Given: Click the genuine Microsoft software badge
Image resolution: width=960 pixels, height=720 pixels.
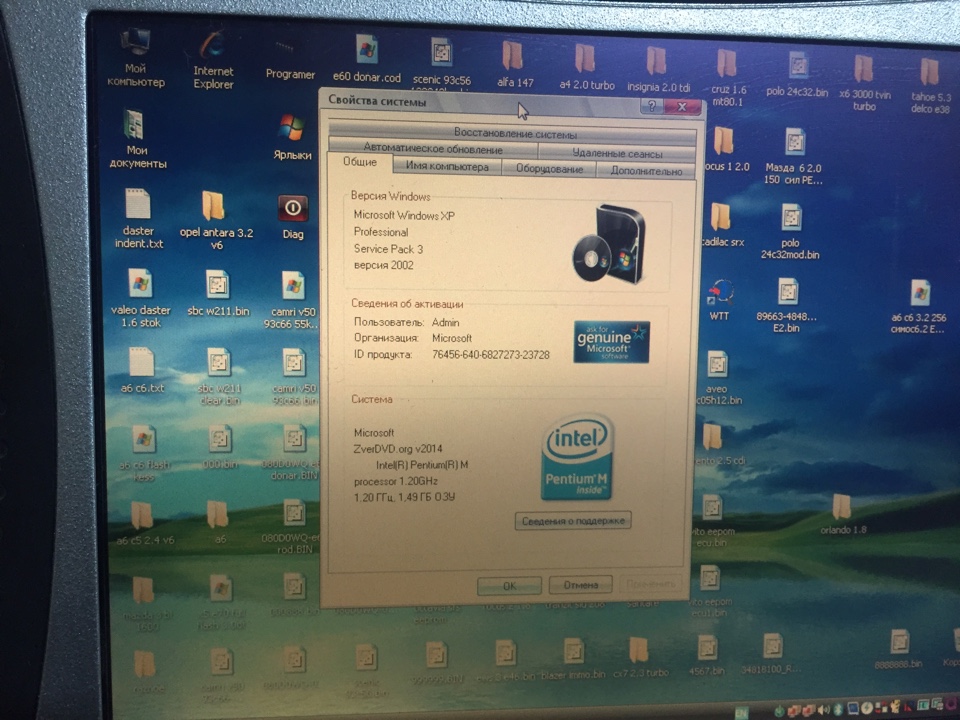Looking at the screenshot, I should pyautogui.click(x=612, y=342).
